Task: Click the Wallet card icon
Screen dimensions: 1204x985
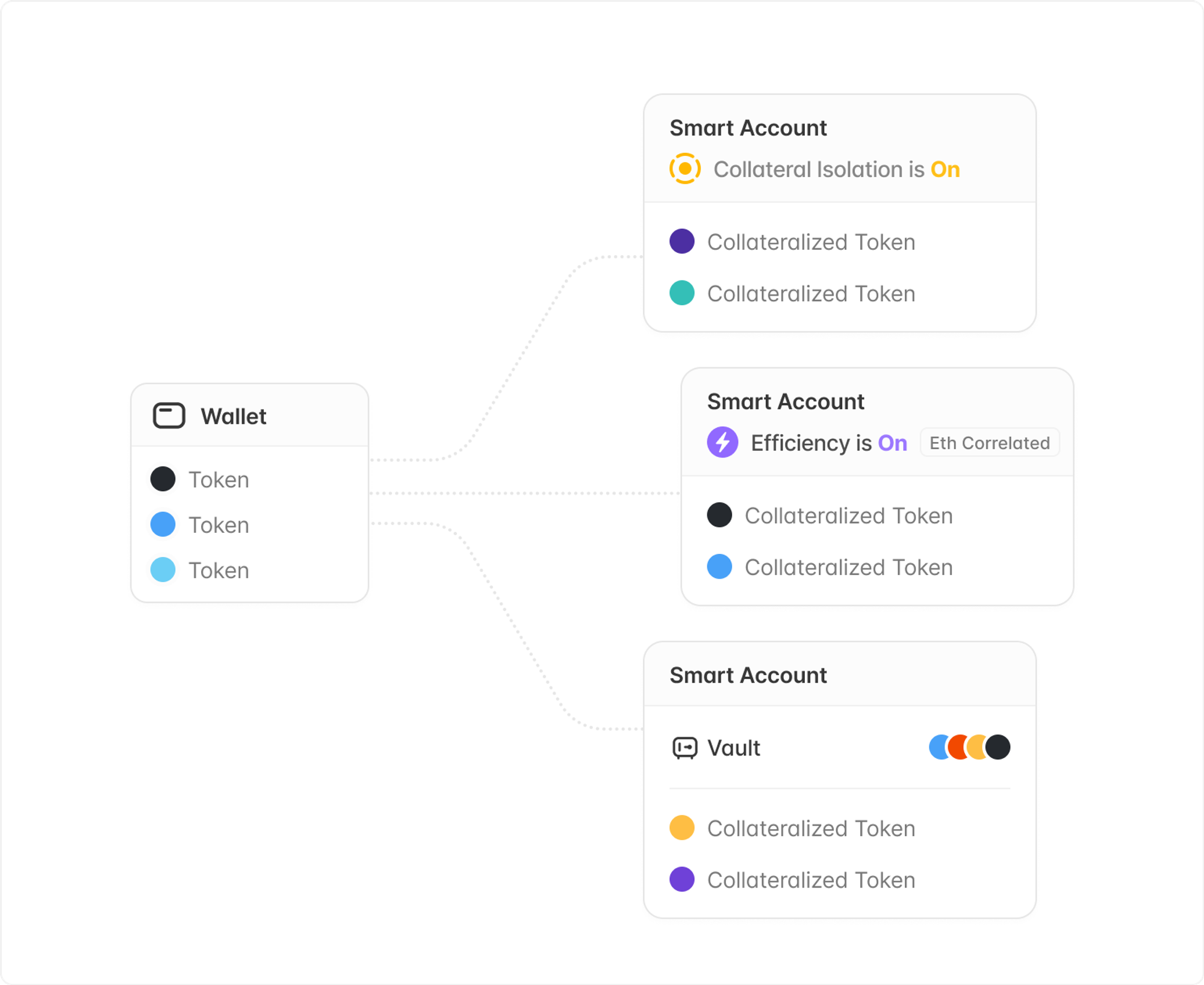Action: tap(169, 416)
